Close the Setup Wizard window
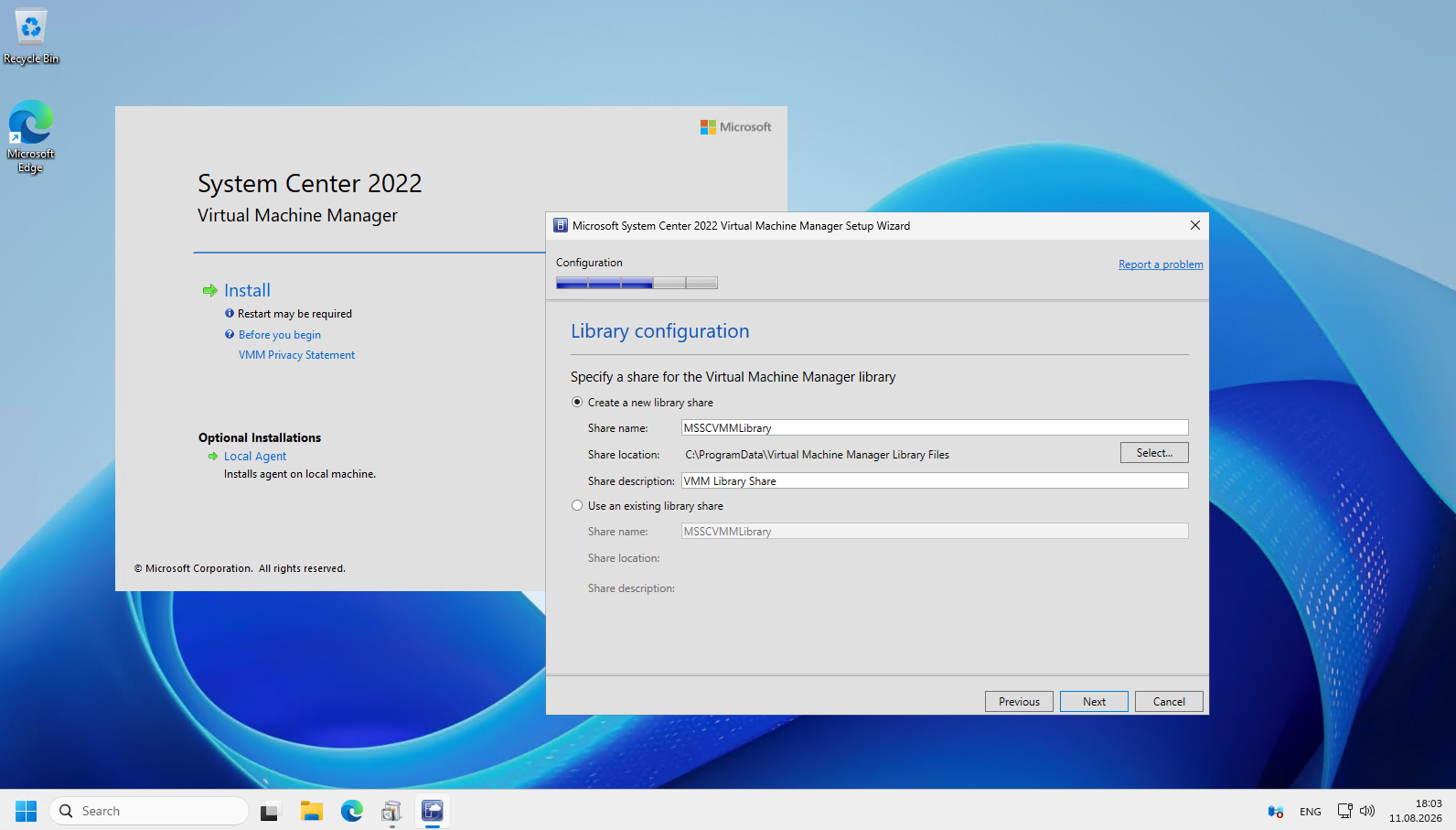The height and width of the screenshot is (830, 1456). 1194,225
